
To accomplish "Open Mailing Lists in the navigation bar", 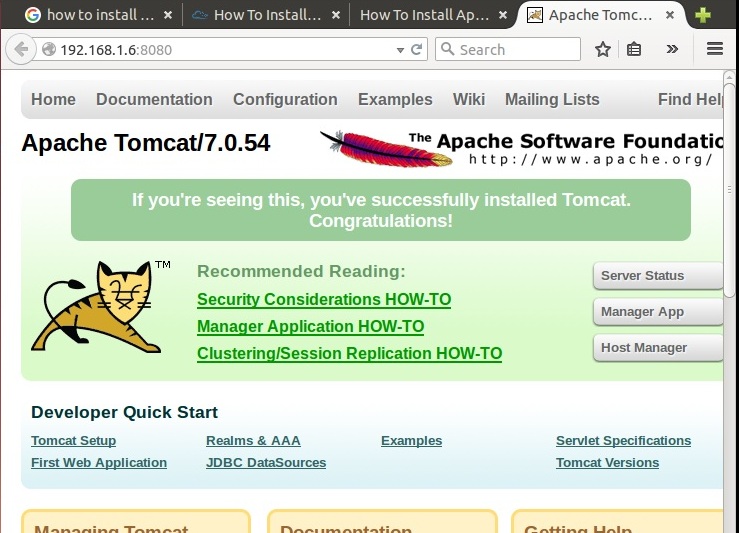I will coord(552,99).
